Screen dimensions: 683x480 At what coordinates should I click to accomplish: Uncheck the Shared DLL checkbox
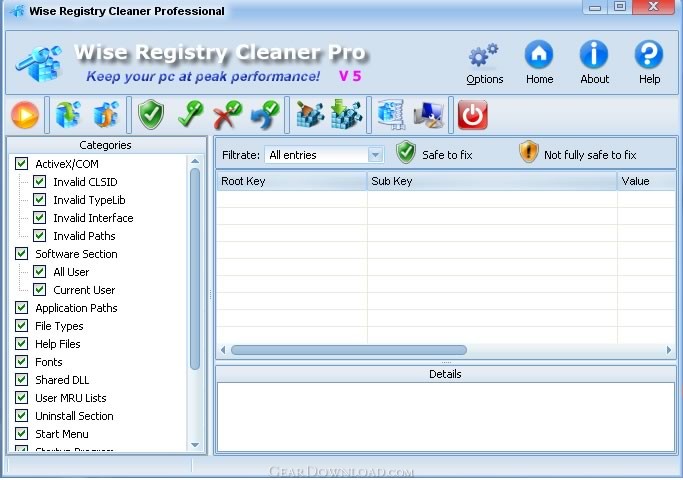[21, 379]
